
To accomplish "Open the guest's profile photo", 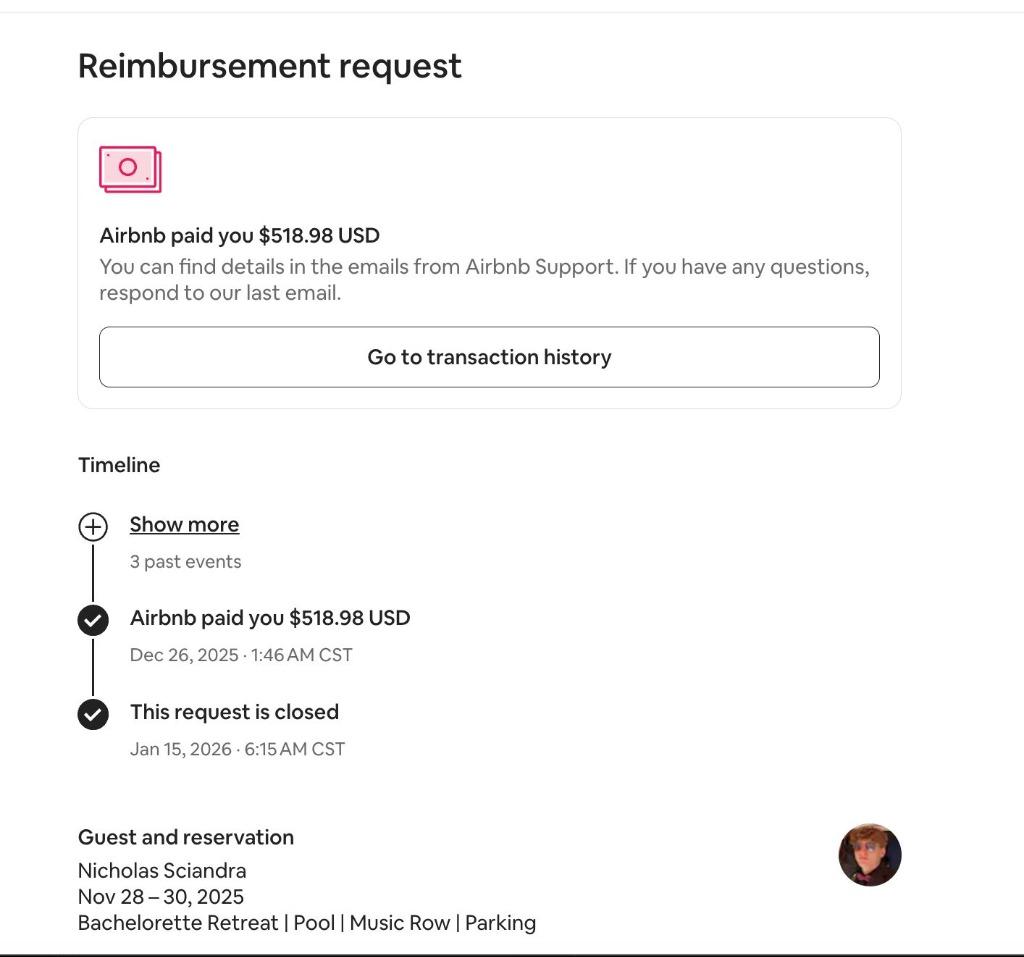I will click(869, 855).
